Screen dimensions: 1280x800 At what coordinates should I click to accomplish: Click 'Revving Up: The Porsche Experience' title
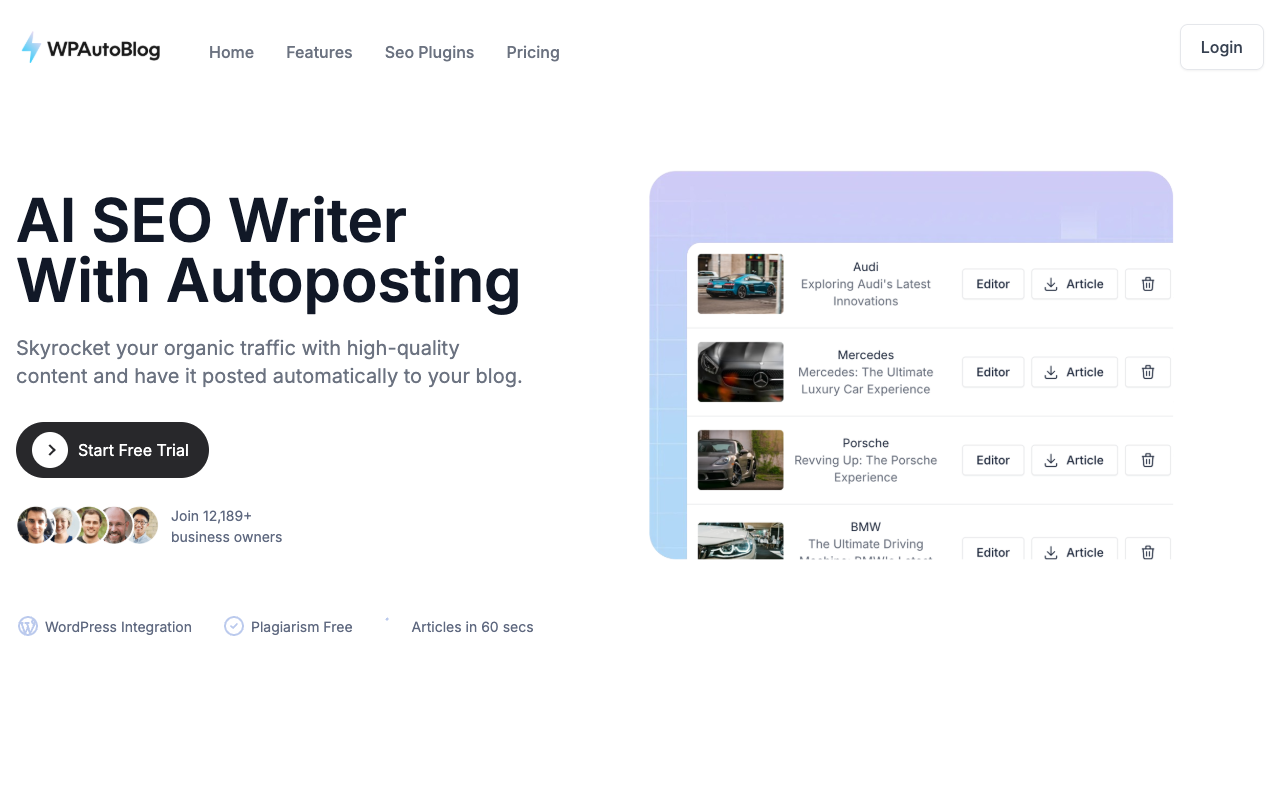pos(866,468)
